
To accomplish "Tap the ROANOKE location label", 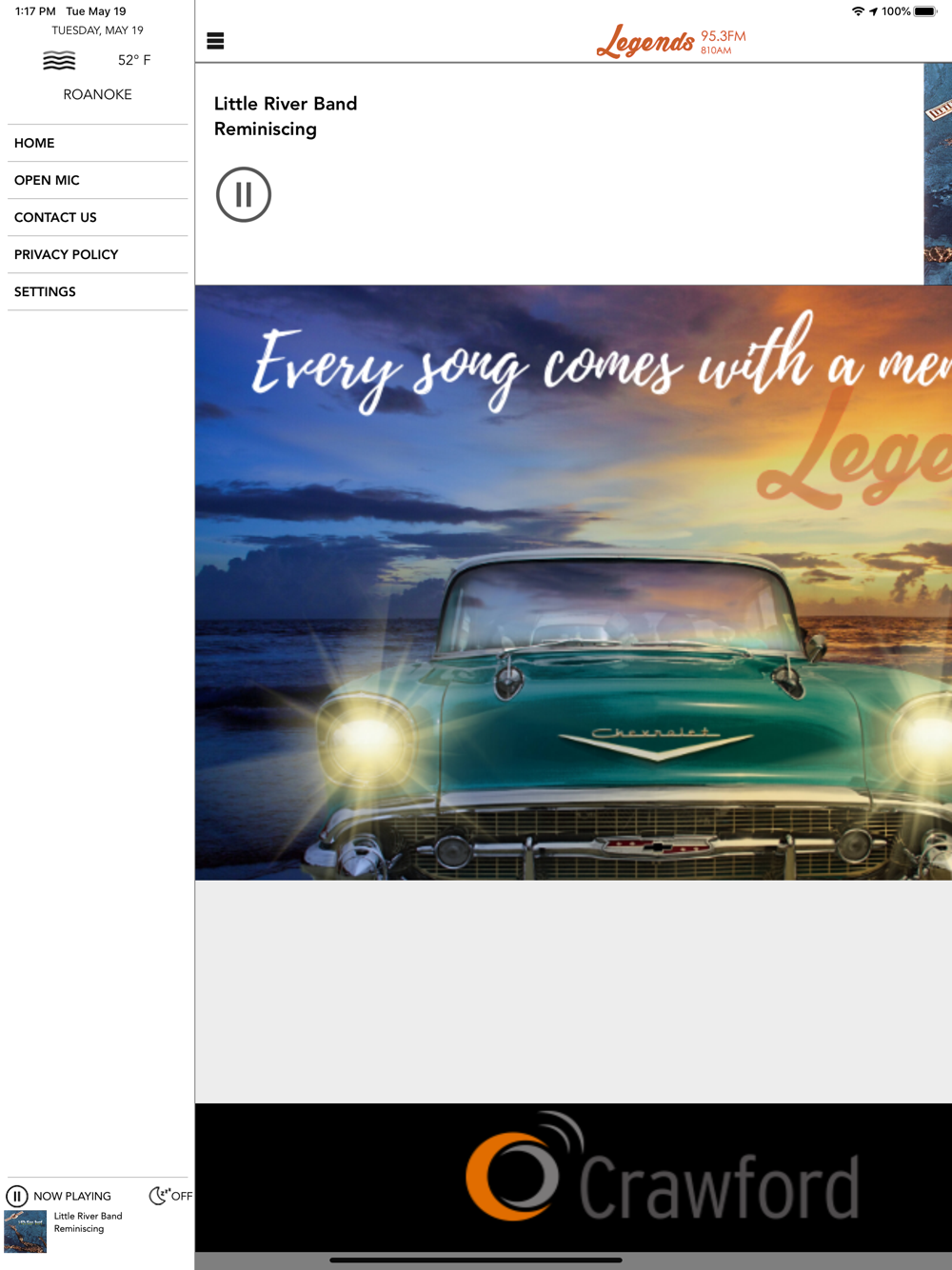I will [x=97, y=94].
